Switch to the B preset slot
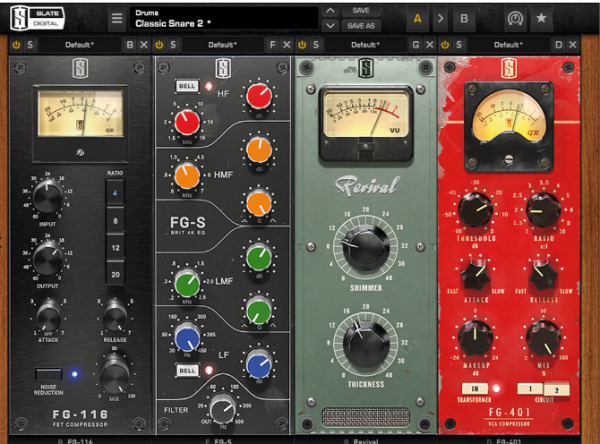Viewport: 600px width, 444px height. pos(463,18)
